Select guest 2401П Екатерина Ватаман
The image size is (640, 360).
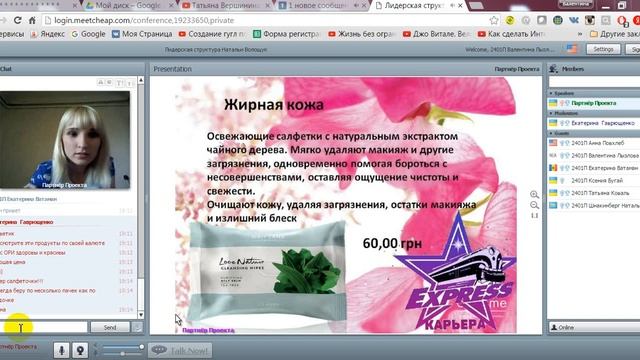594,168
